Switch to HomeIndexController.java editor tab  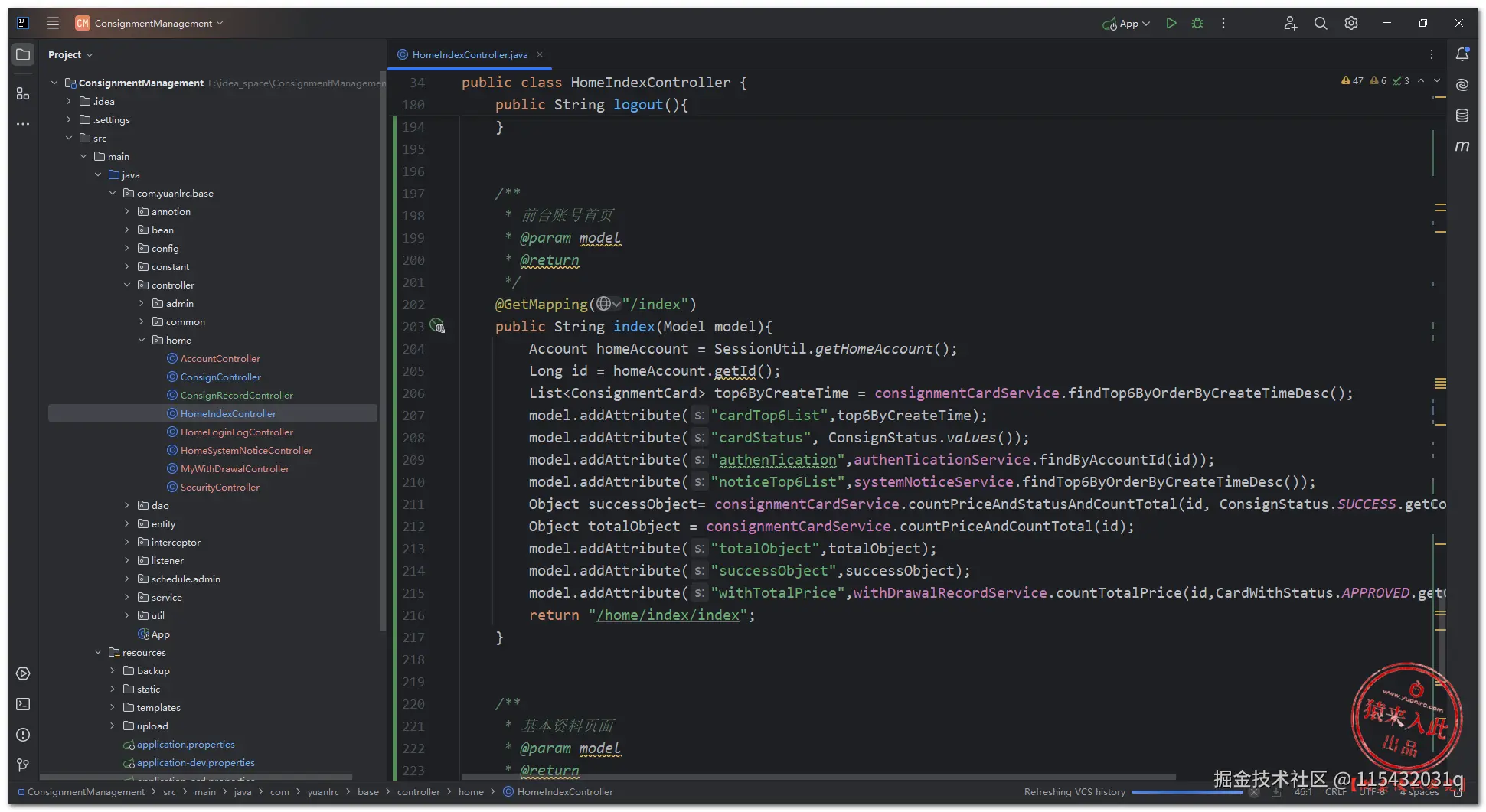(469, 54)
